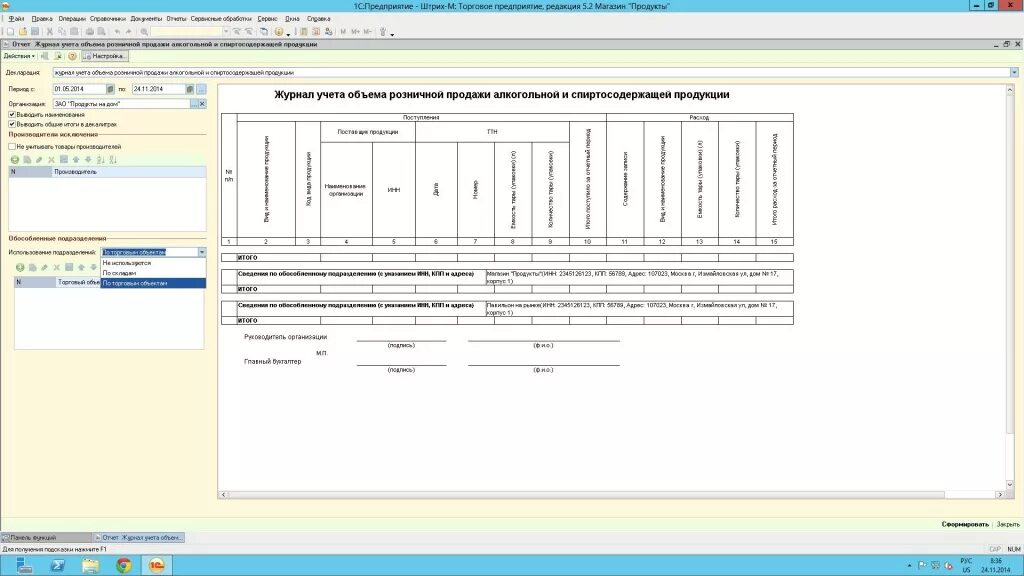Click the M- memory toolbar button
Viewport: 1024px width, 576px height.
[368, 31]
